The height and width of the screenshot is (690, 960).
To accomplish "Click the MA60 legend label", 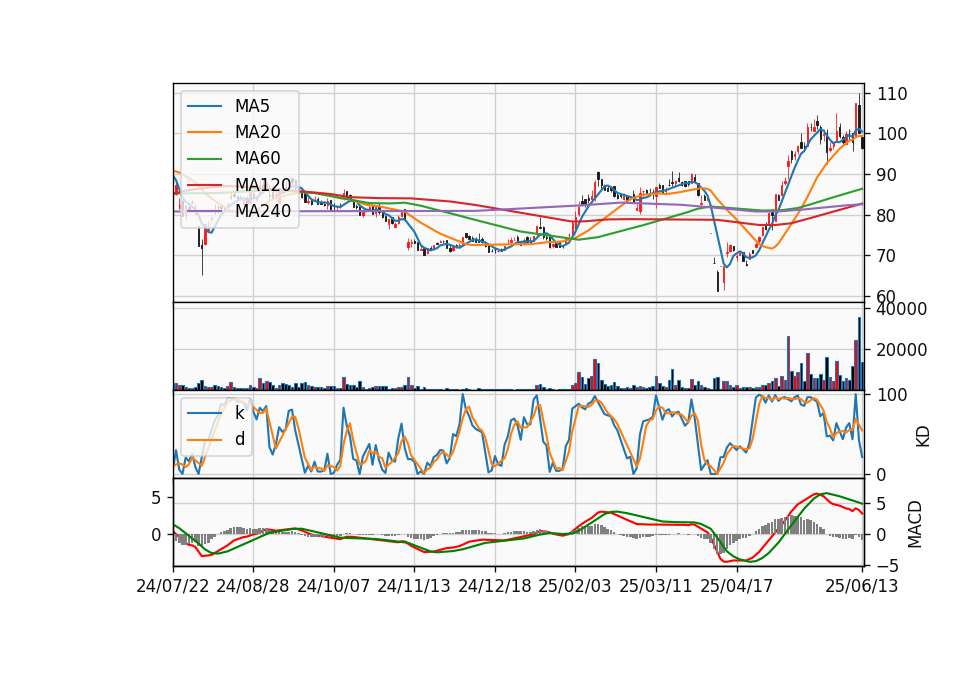I will coord(257,158).
